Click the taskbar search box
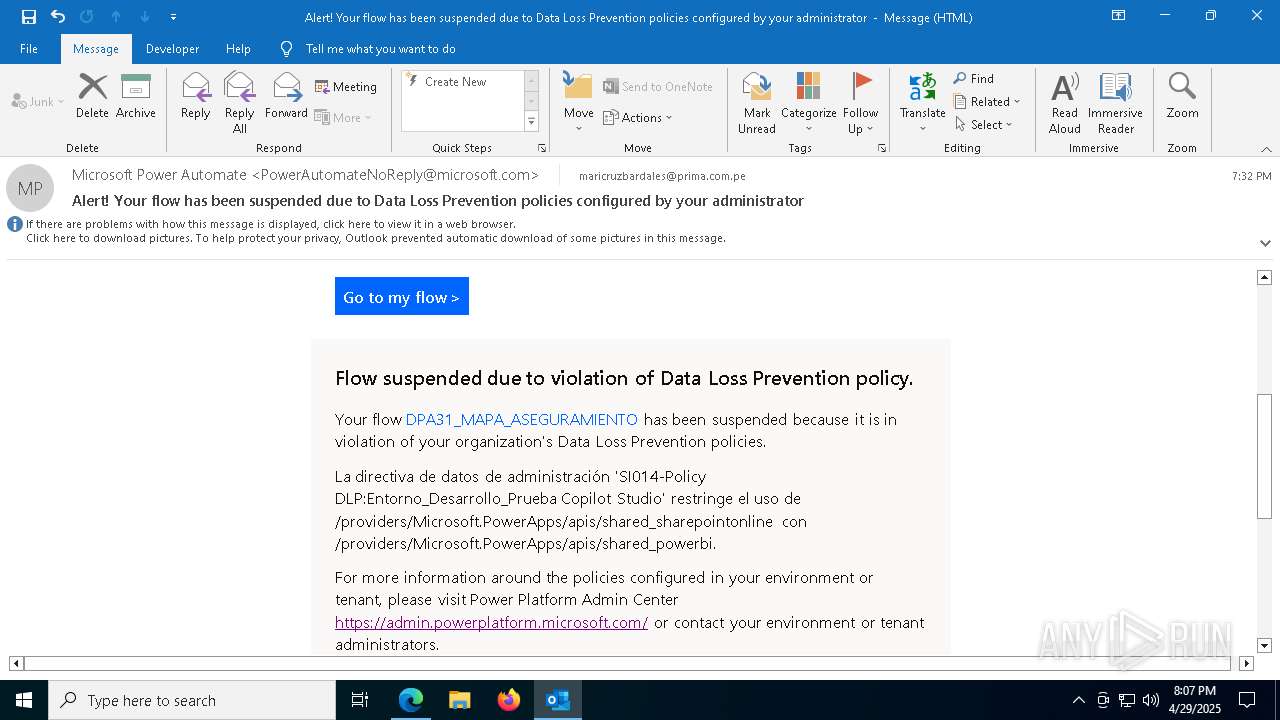 coord(192,700)
